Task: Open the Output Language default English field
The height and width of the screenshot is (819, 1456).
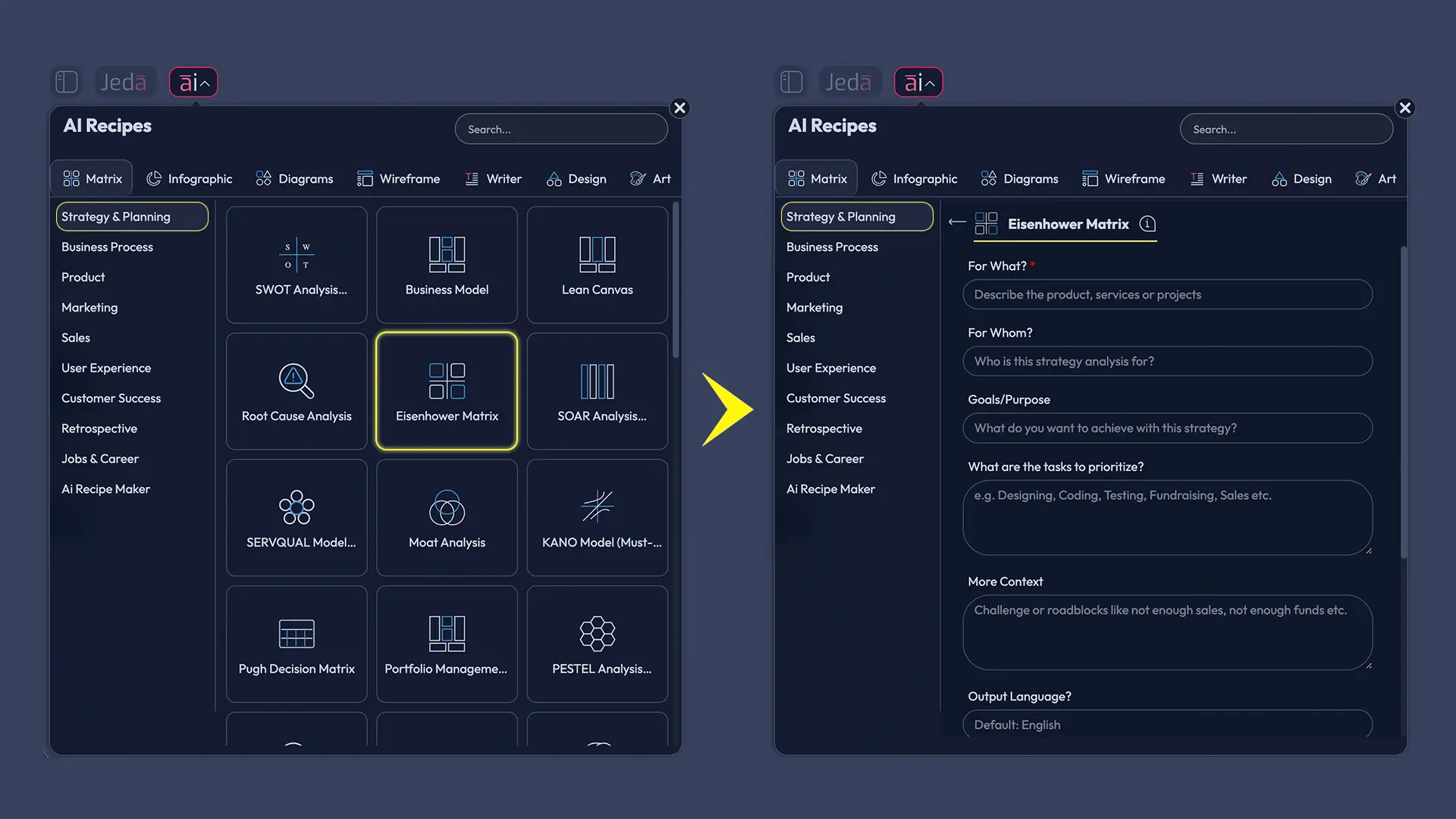Action: tap(1167, 724)
